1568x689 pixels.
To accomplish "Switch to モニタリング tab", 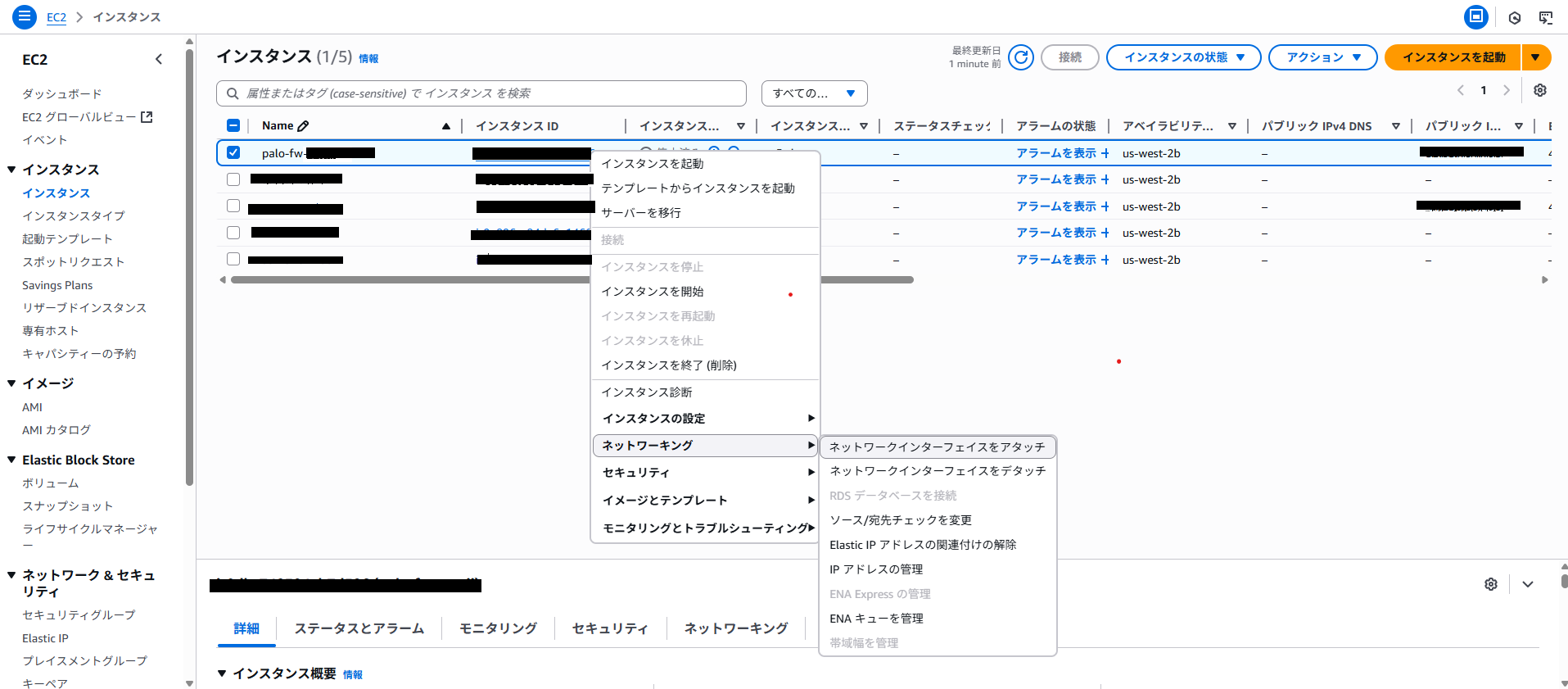I will pyautogui.click(x=498, y=628).
